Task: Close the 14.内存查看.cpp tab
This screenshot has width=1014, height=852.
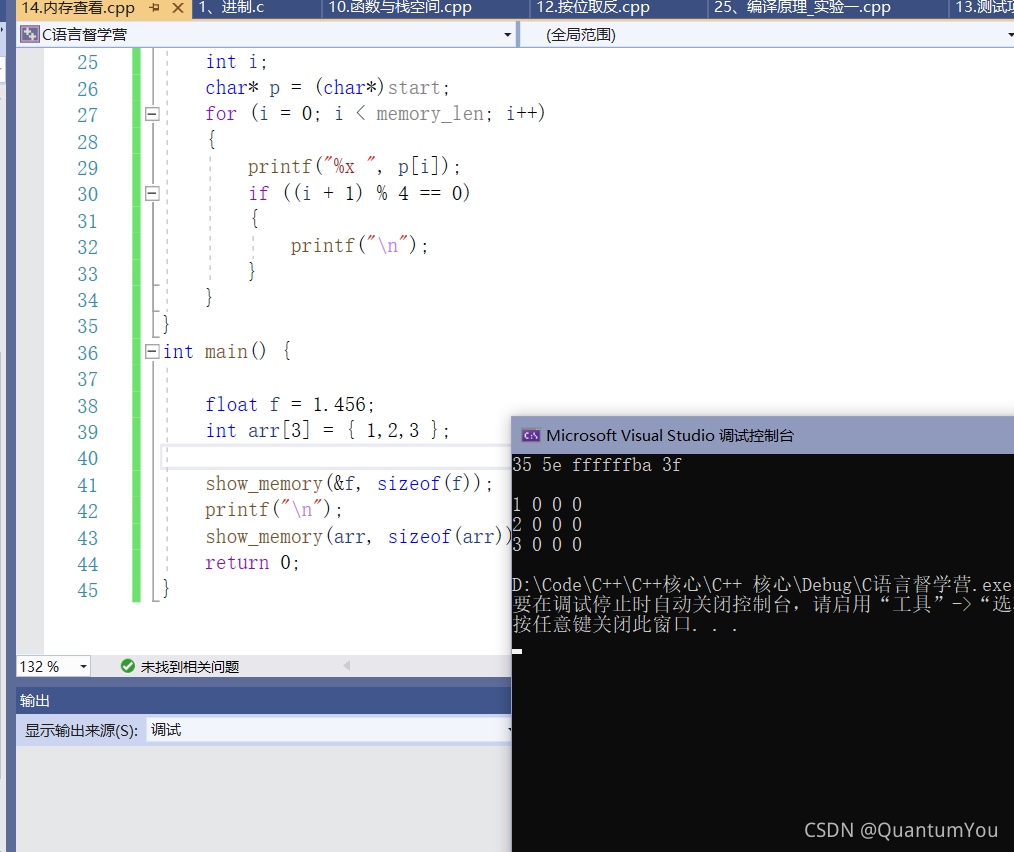Action: point(178,8)
